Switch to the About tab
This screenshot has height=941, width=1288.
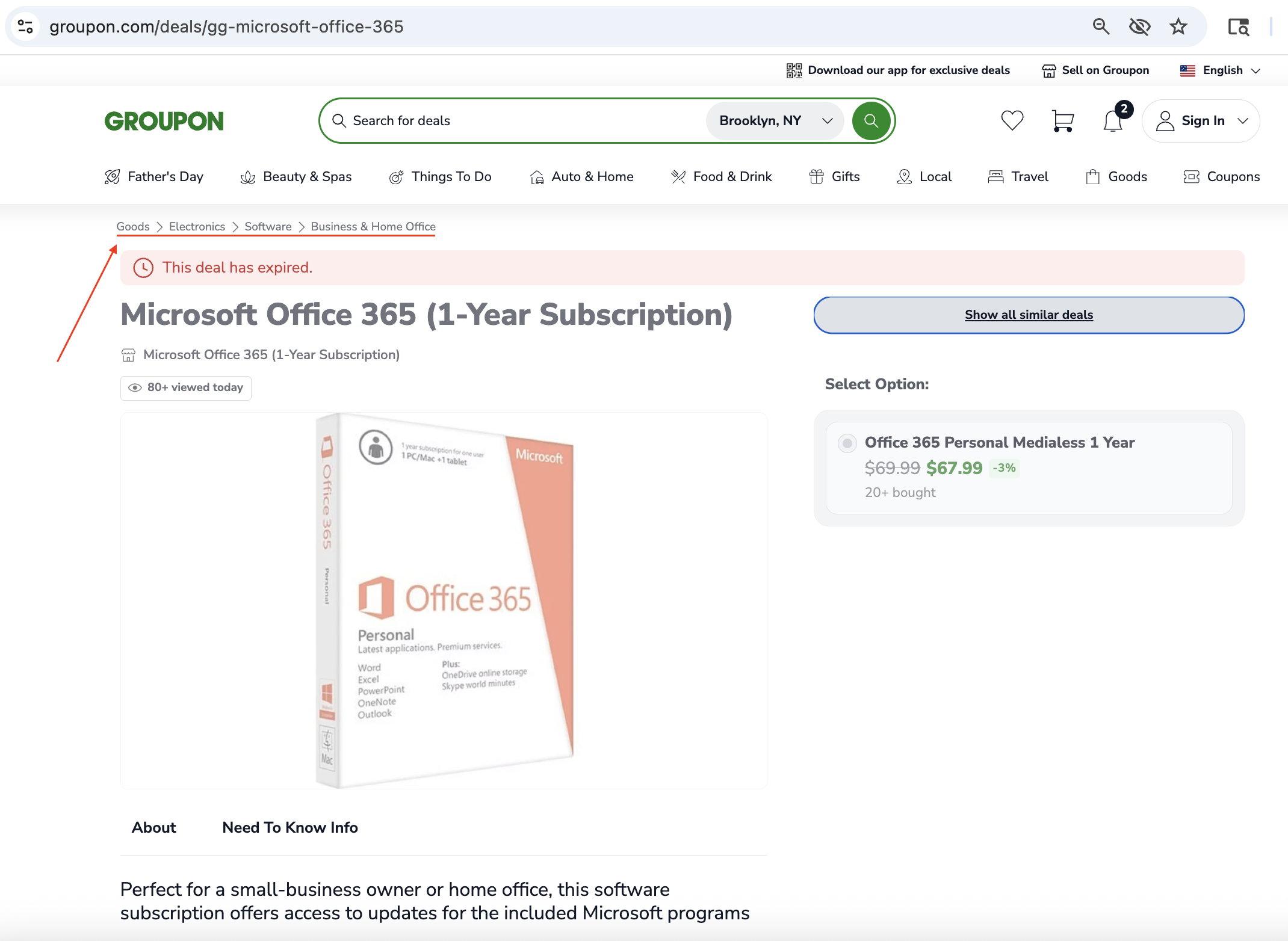click(154, 827)
